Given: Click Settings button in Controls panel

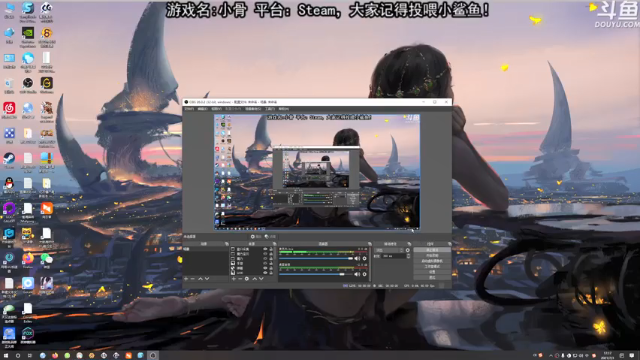Looking at the screenshot, I should pos(432,272).
